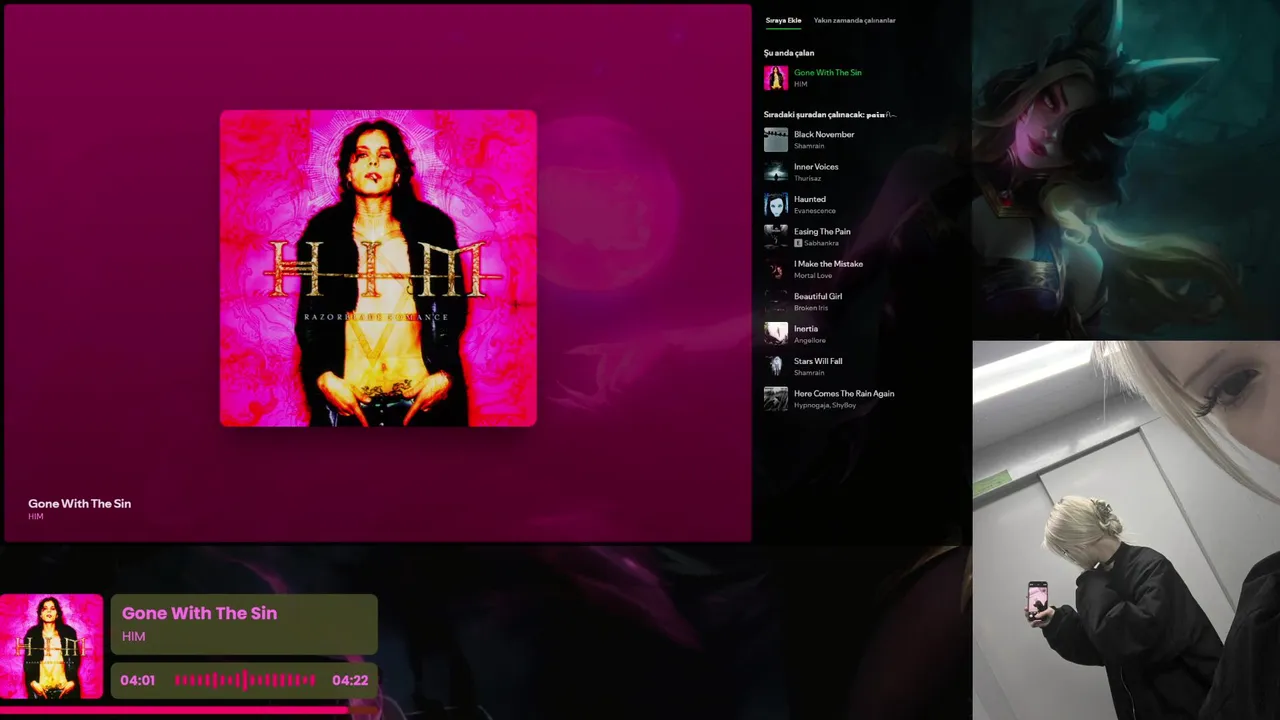
Task: Play Haunted from the queue
Action: click(x=810, y=199)
